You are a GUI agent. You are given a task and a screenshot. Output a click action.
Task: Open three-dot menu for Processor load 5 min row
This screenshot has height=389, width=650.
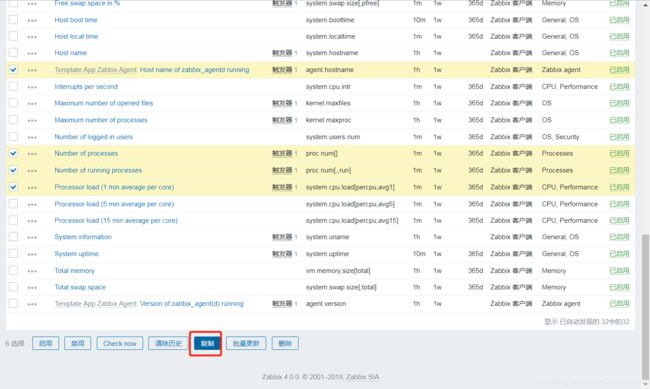(32, 204)
